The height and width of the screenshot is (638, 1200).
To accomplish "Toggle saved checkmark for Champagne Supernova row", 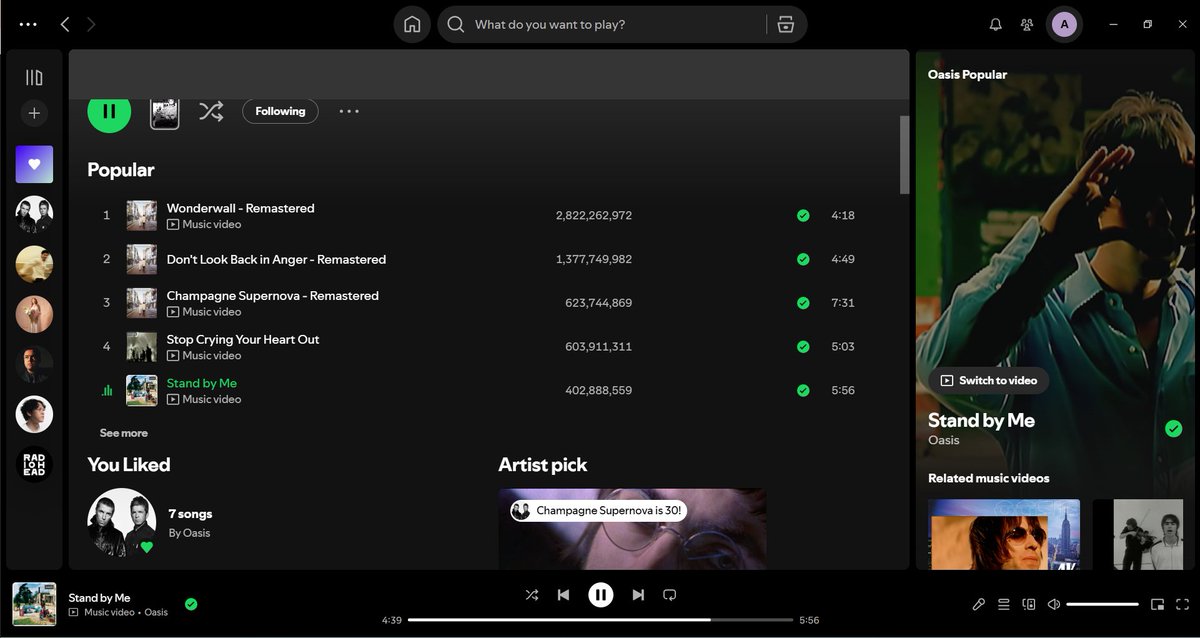I will point(803,303).
